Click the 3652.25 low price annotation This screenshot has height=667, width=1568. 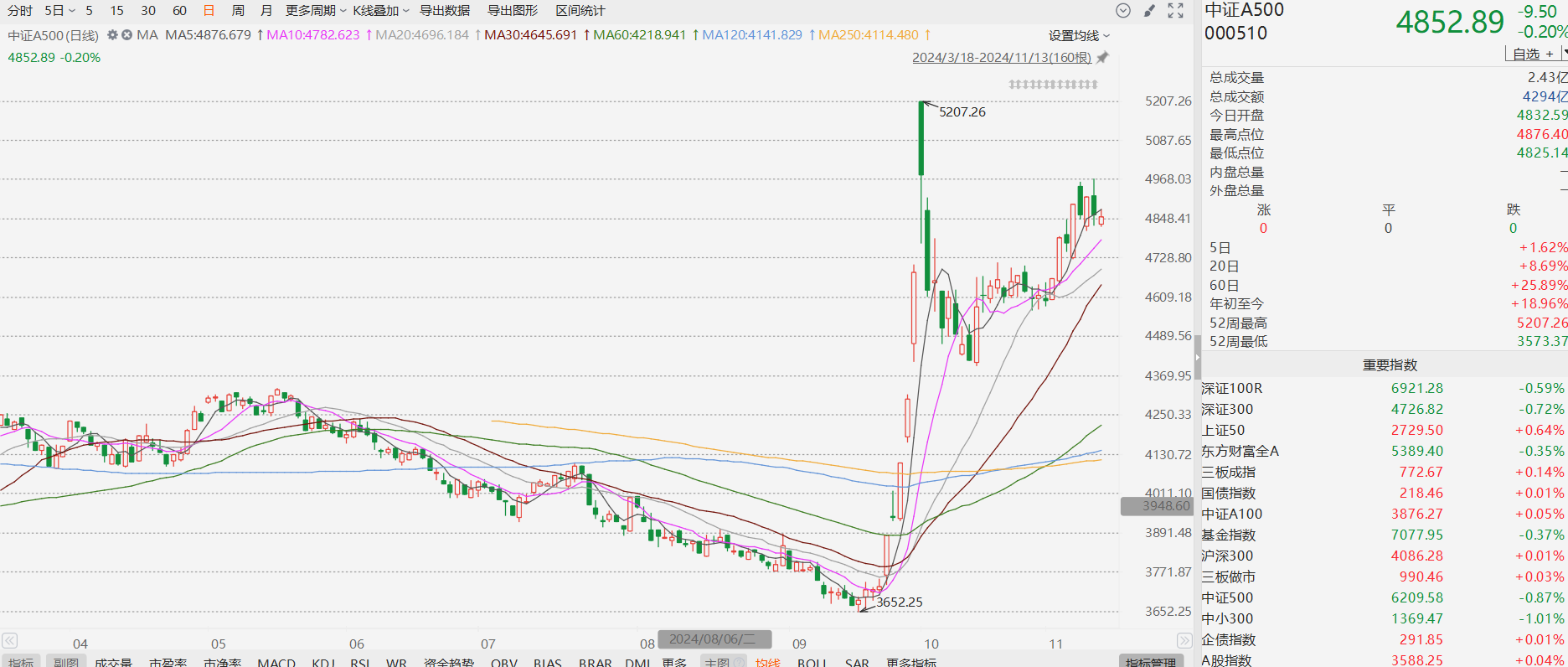click(899, 602)
